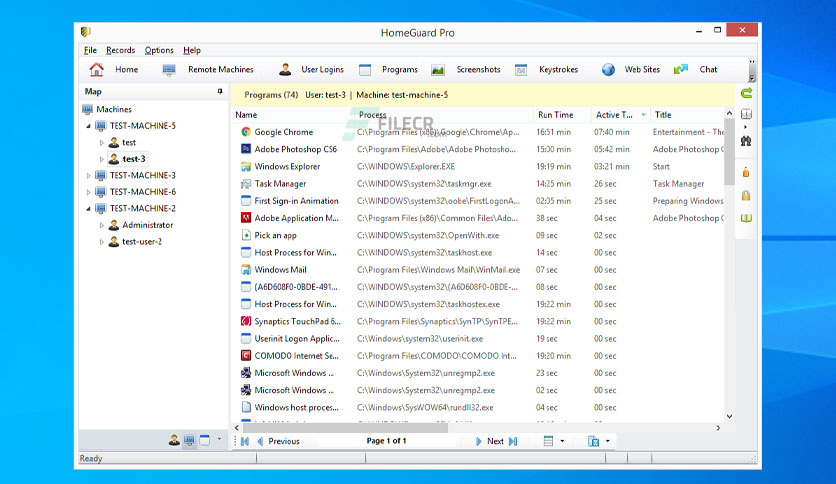Sort by the Title column header

click(x=687, y=115)
